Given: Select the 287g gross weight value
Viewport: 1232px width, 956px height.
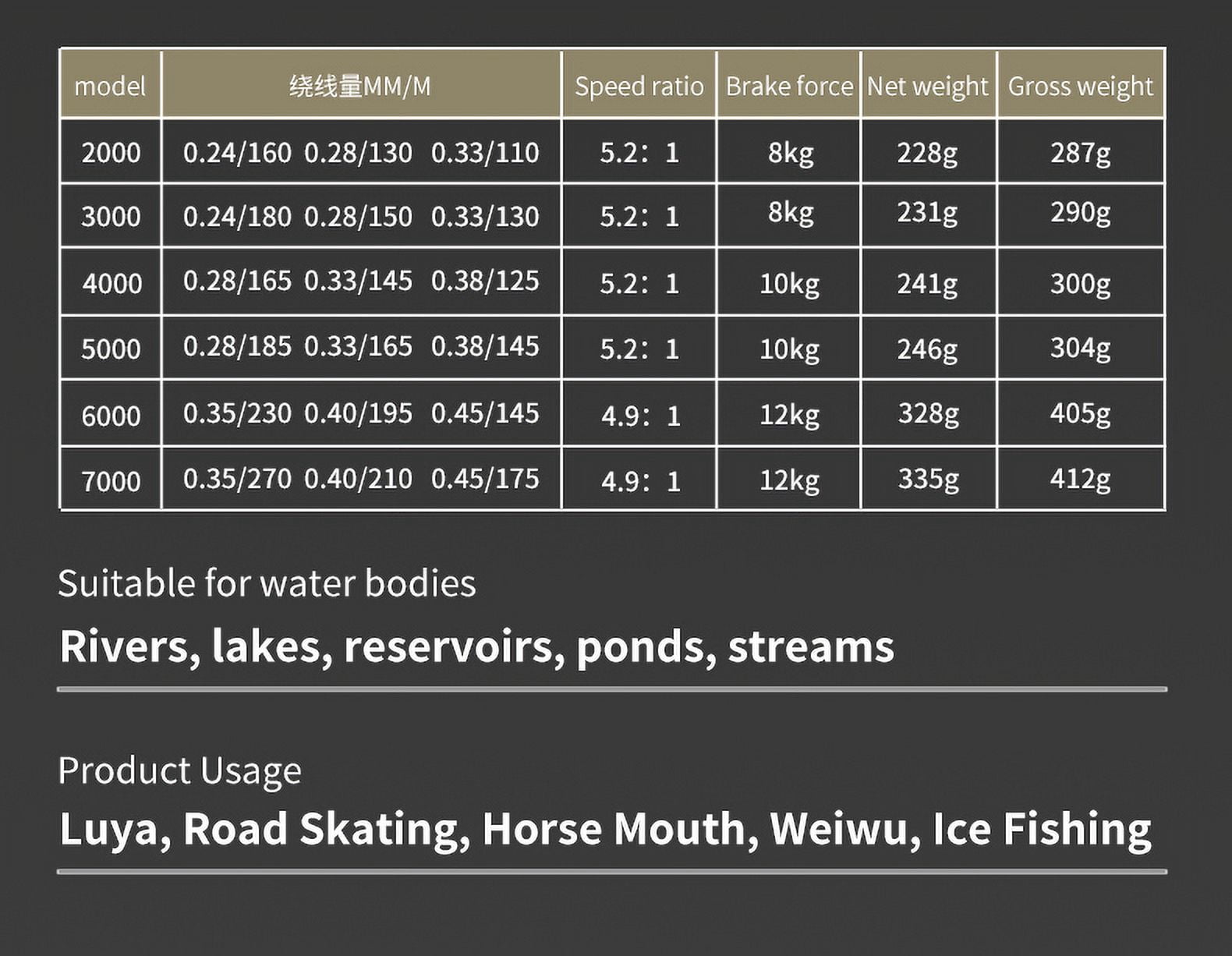Looking at the screenshot, I should tap(1081, 152).
